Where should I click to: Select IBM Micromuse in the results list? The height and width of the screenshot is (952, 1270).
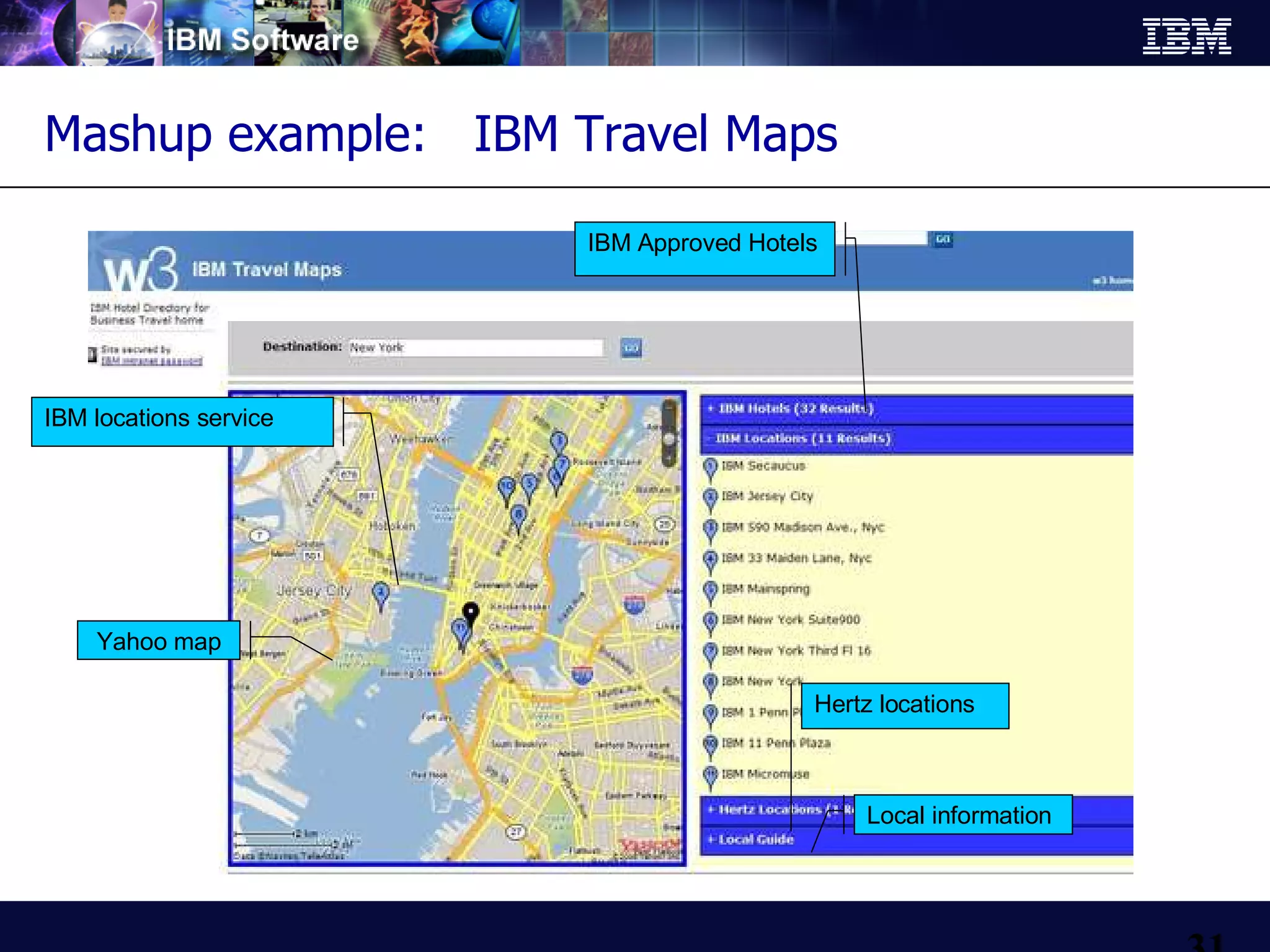pos(765,774)
